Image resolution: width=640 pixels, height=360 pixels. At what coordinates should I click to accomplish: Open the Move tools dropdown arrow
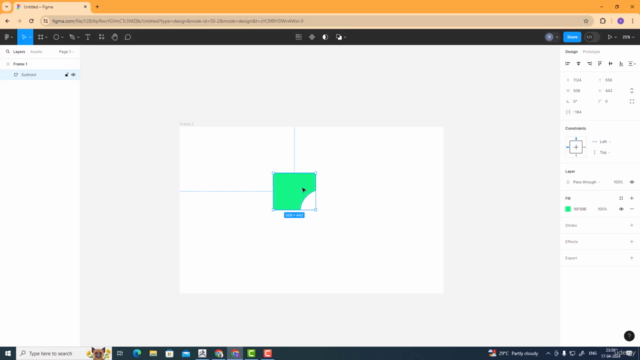pos(30,37)
